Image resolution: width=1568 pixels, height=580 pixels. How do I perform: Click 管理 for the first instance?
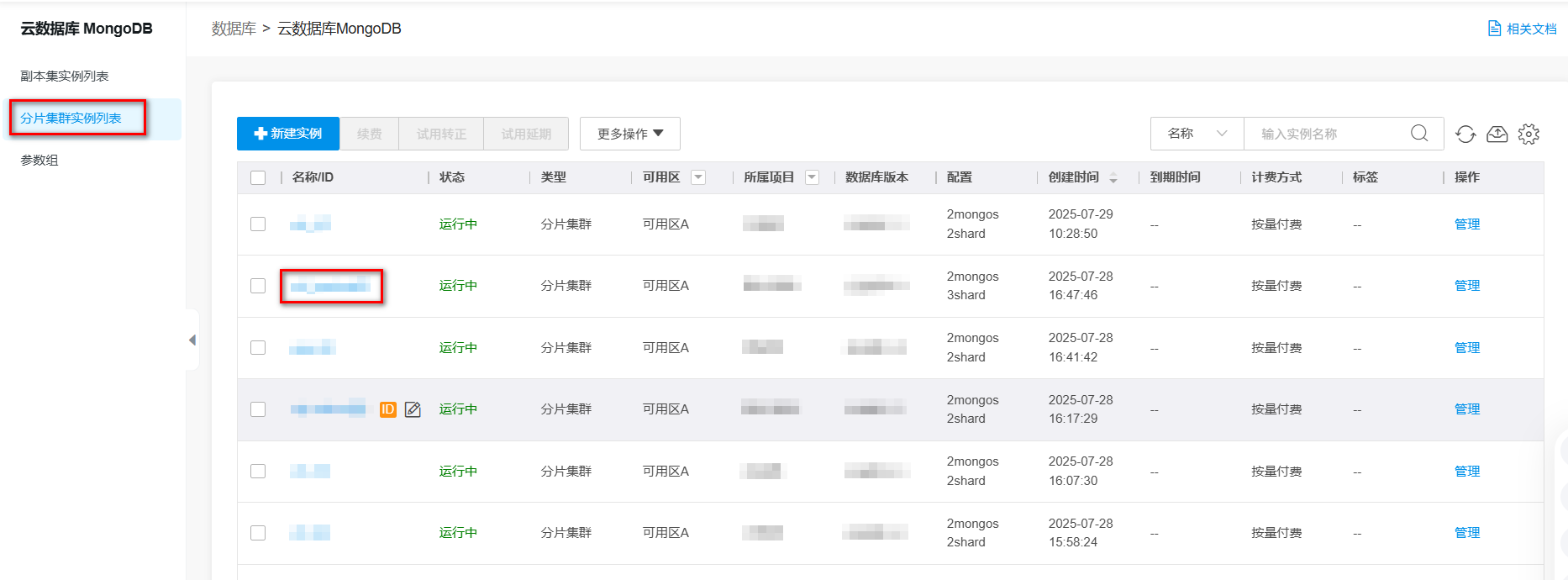click(1466, 224)
